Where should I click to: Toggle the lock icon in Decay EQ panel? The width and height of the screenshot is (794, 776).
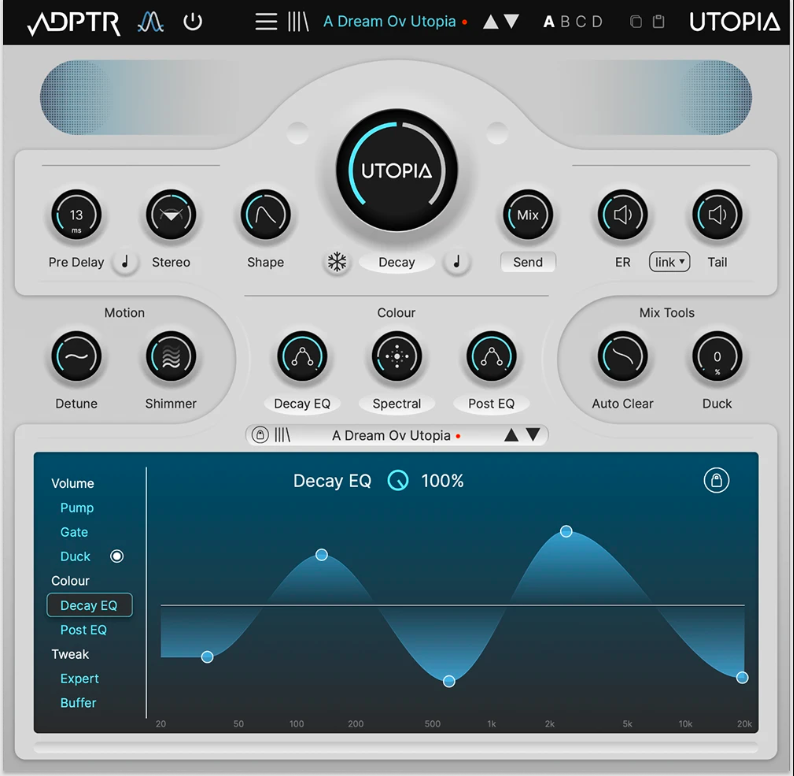(x=716, y=480)
